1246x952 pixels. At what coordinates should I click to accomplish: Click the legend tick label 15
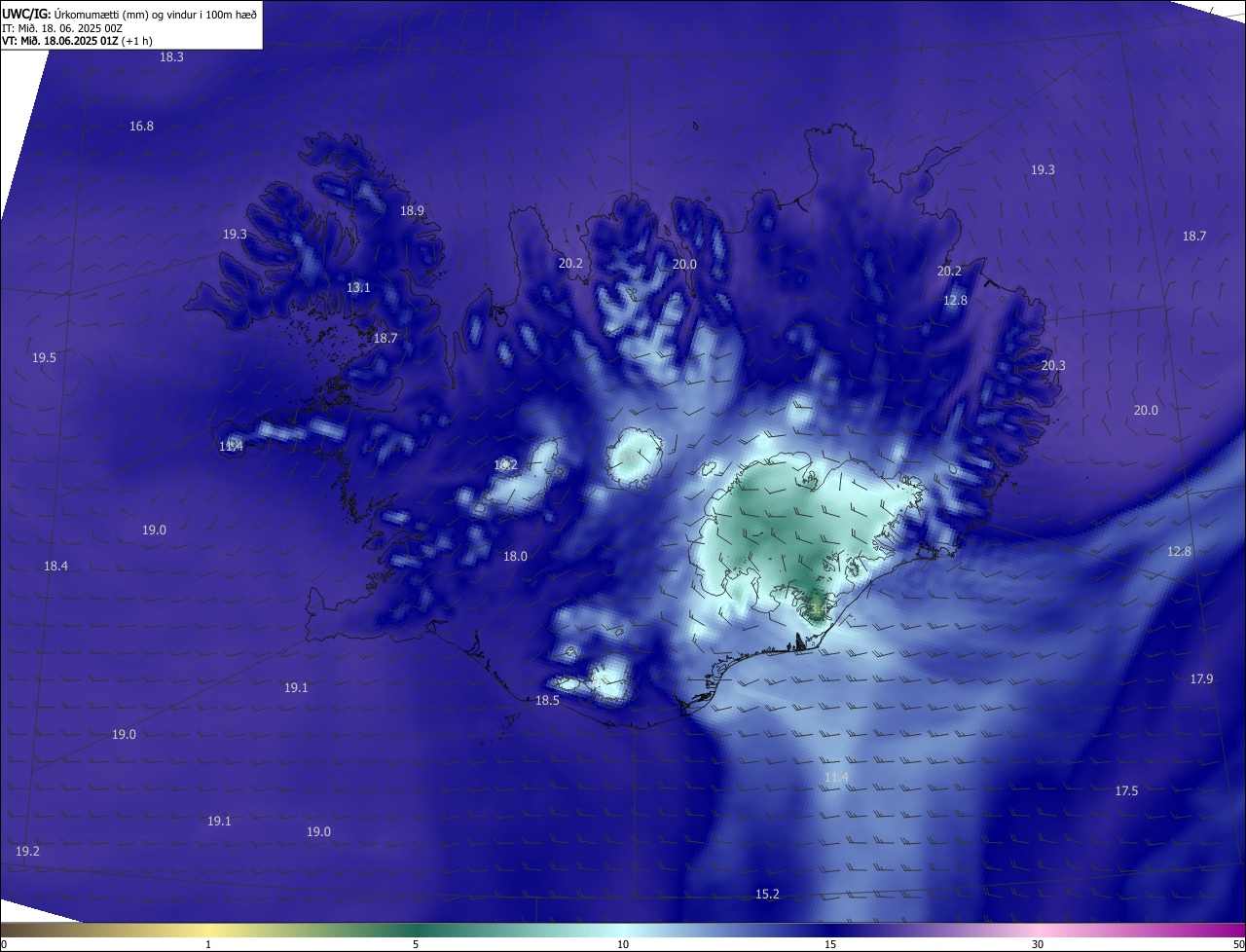pos(830,944)
